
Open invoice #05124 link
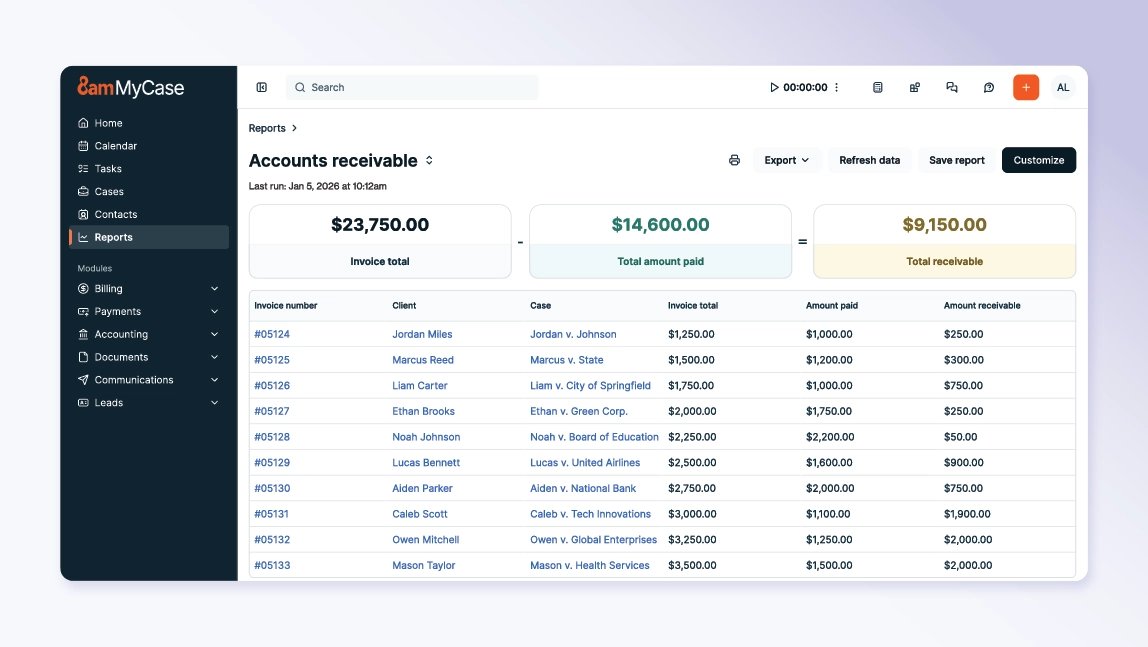coord(271,334)
